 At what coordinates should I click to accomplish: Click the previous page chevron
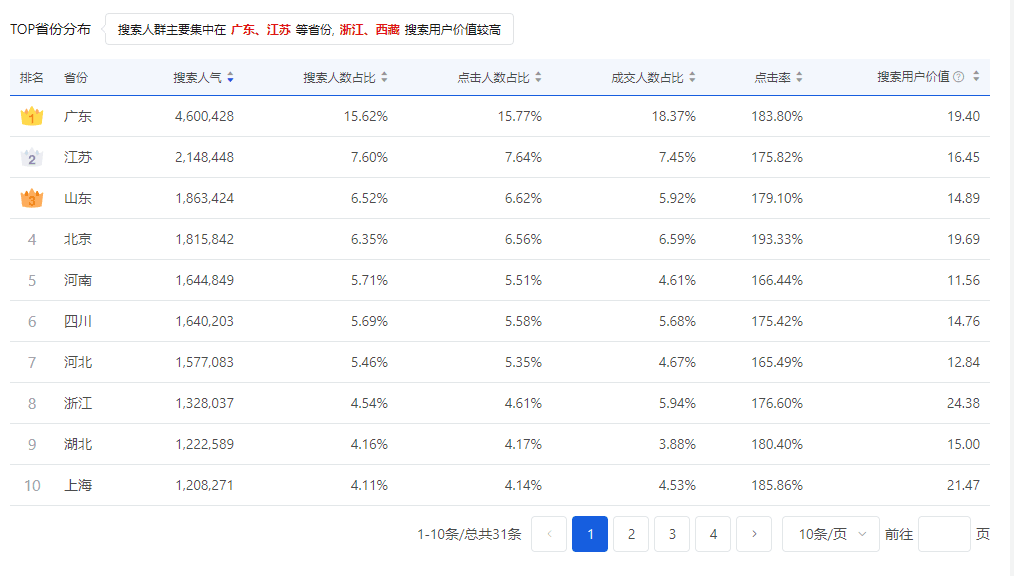548,534
